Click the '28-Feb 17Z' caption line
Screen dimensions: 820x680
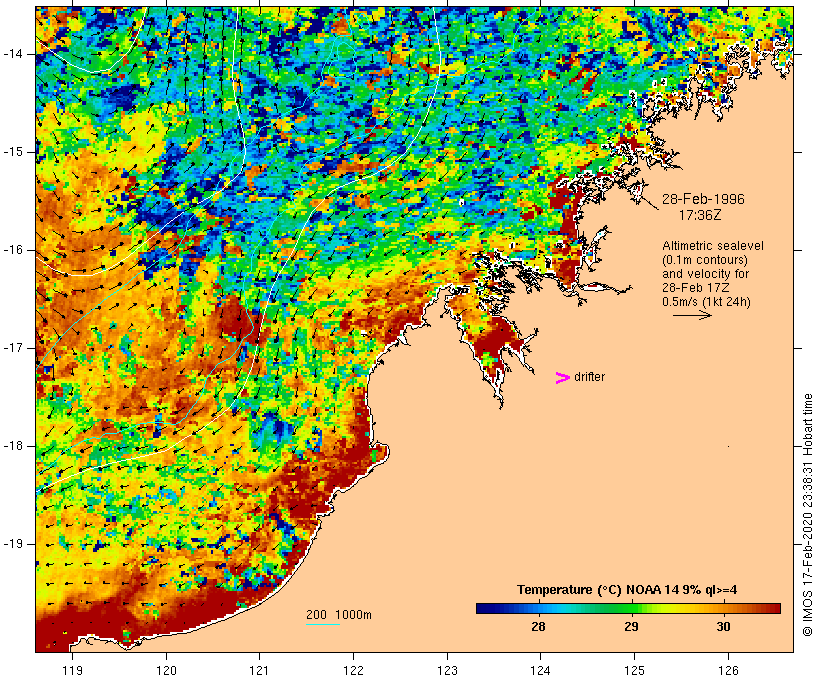(696, 288)
